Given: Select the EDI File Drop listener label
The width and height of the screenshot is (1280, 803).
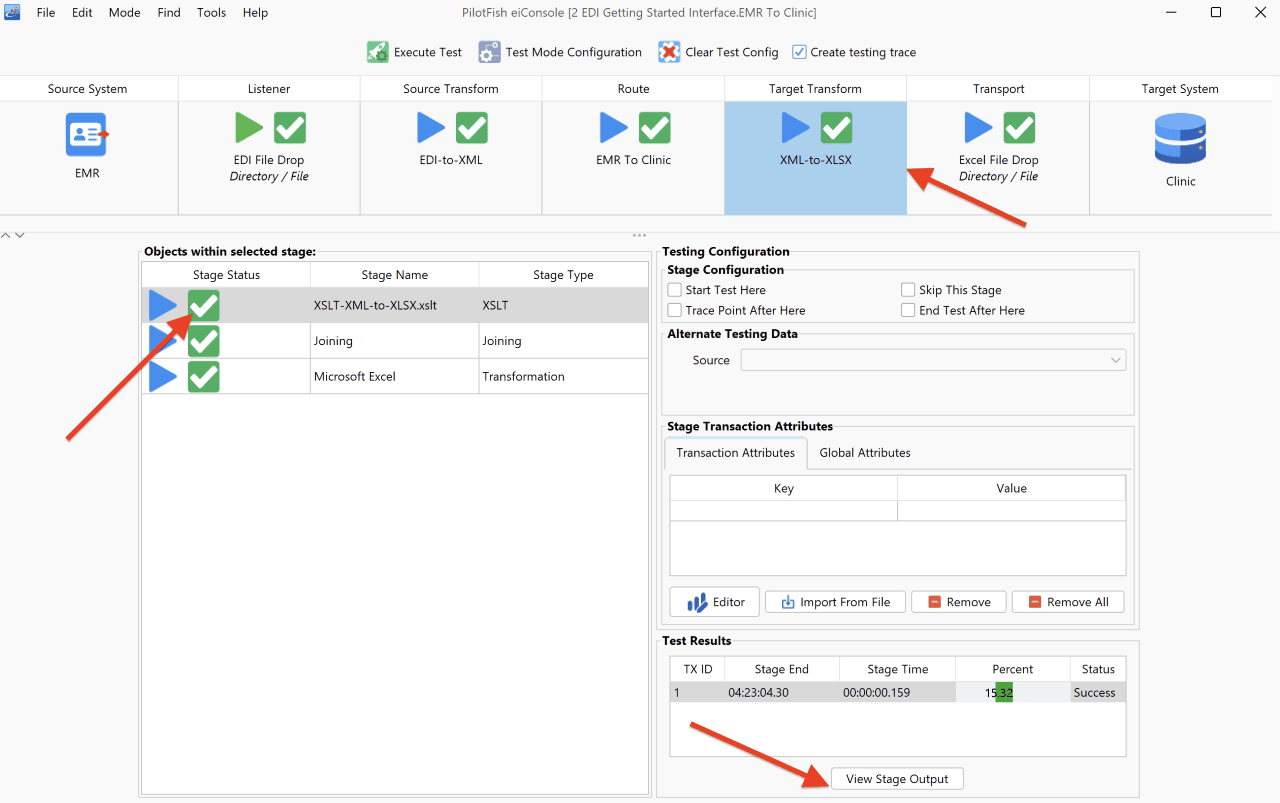Looking at the screenshot, I should click(269, 160).
